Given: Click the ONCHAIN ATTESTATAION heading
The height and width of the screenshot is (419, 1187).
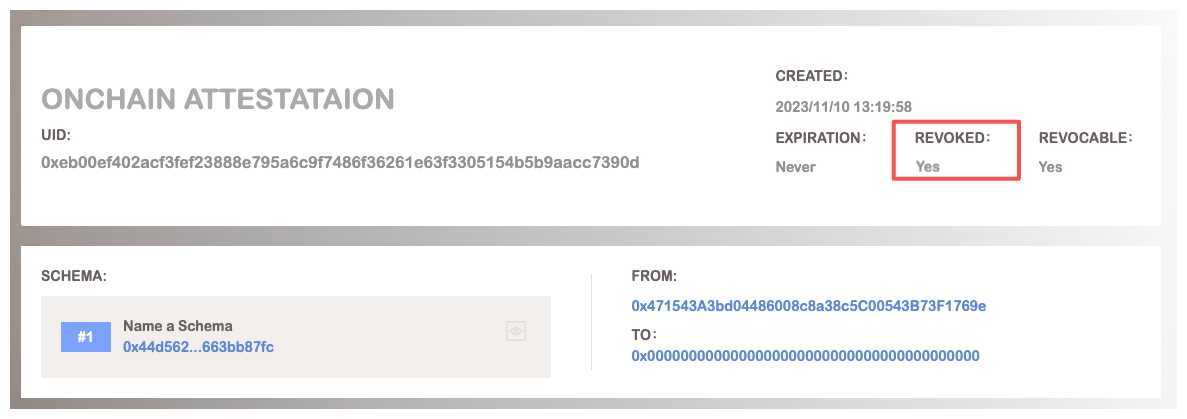Looking at the screenshot, I should [218, 99].
